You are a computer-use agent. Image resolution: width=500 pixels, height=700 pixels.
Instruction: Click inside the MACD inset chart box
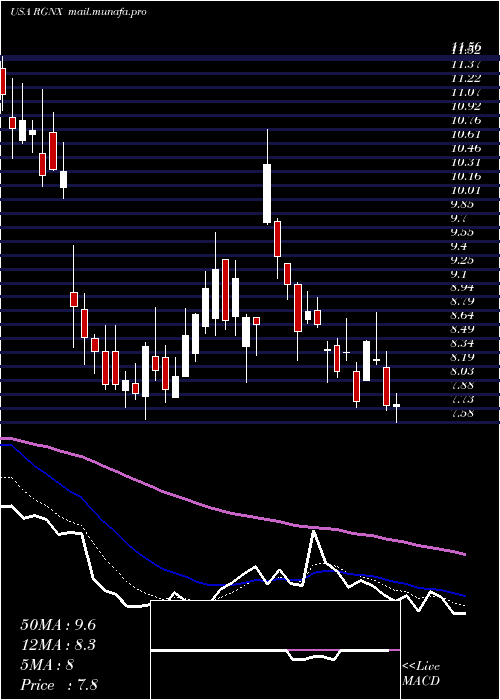tap(276, 650)
